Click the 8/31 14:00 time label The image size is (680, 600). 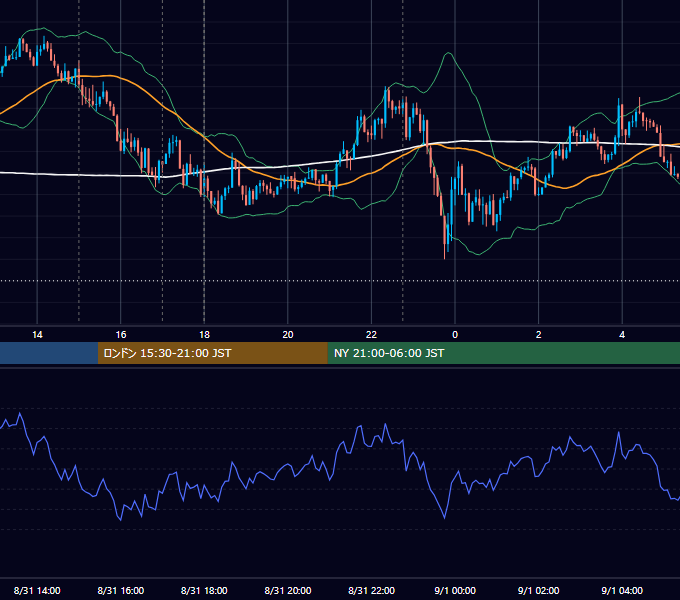(x=37, y=590)
